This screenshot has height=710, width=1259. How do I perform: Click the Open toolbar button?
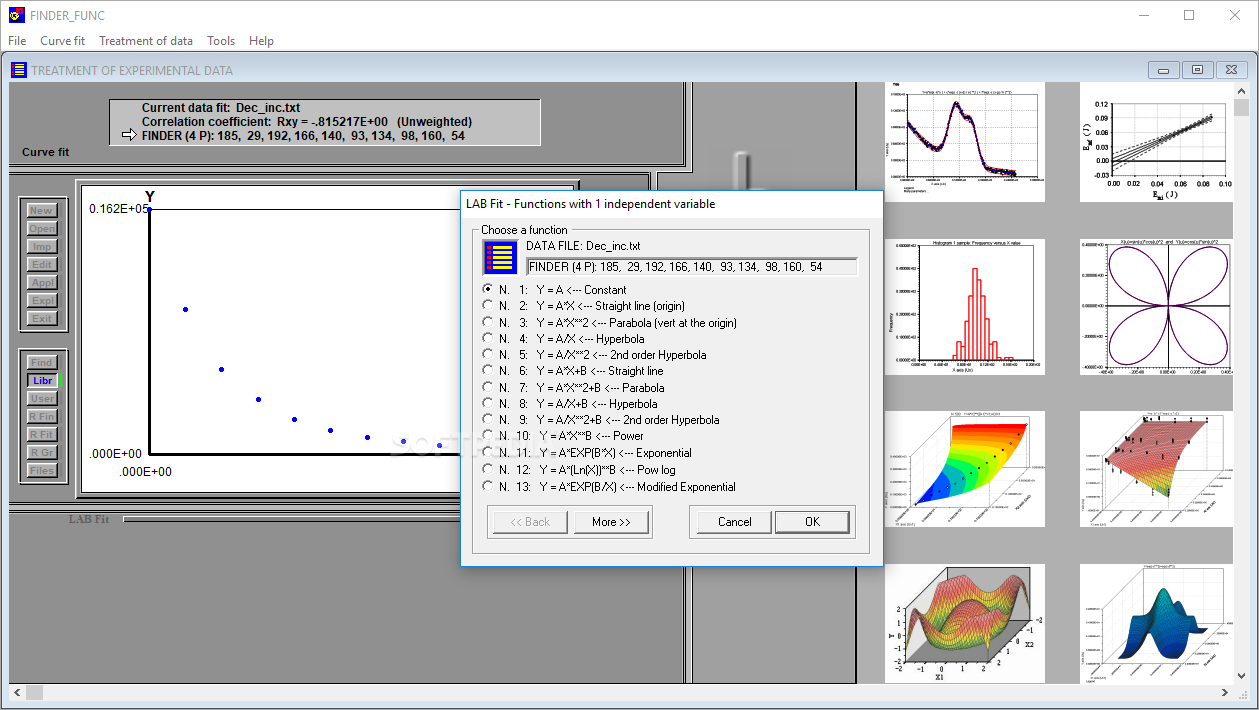[42, 229]
